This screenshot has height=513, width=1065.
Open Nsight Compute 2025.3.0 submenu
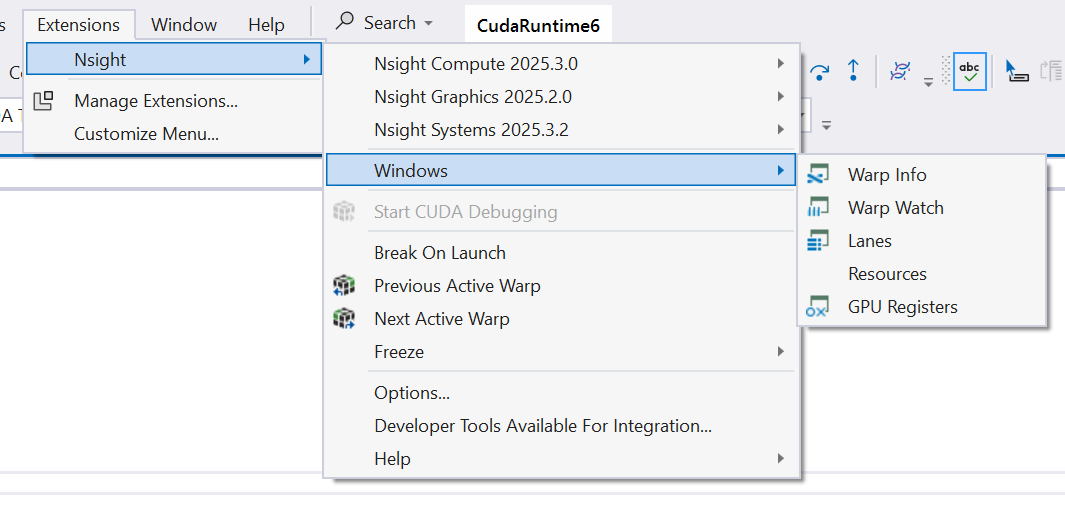[x=561, y=64]
